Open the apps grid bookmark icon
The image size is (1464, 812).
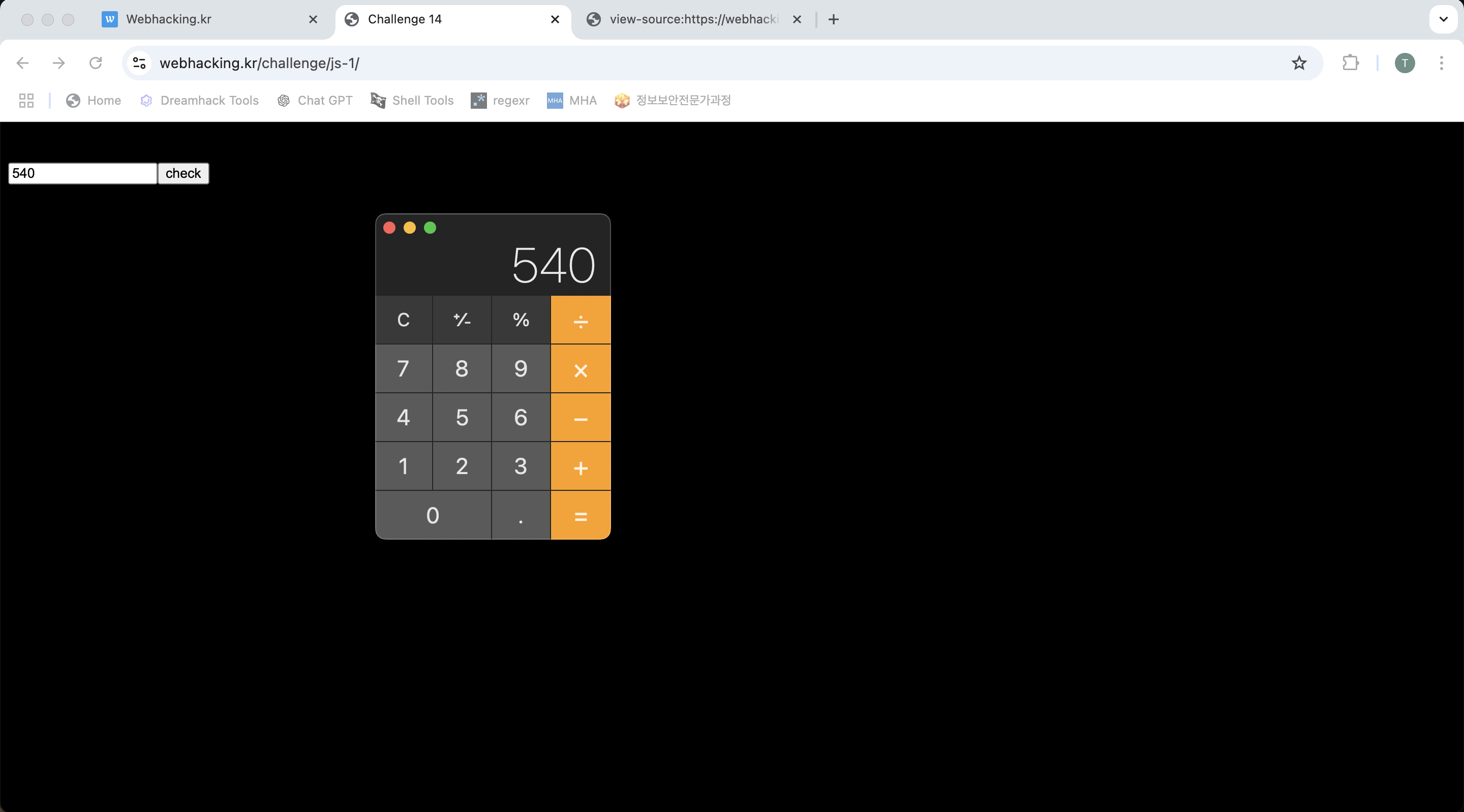(x=26, y=101)
